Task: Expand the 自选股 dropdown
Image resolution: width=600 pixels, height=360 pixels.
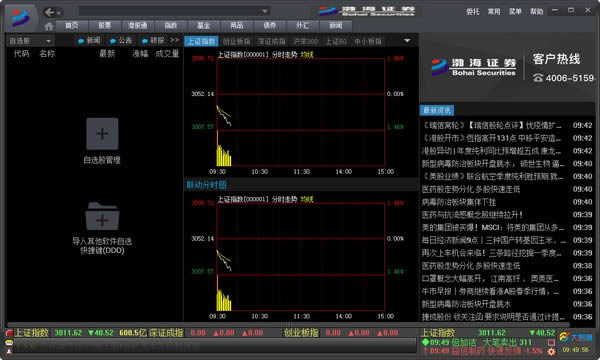Action: tap(31, 41)
